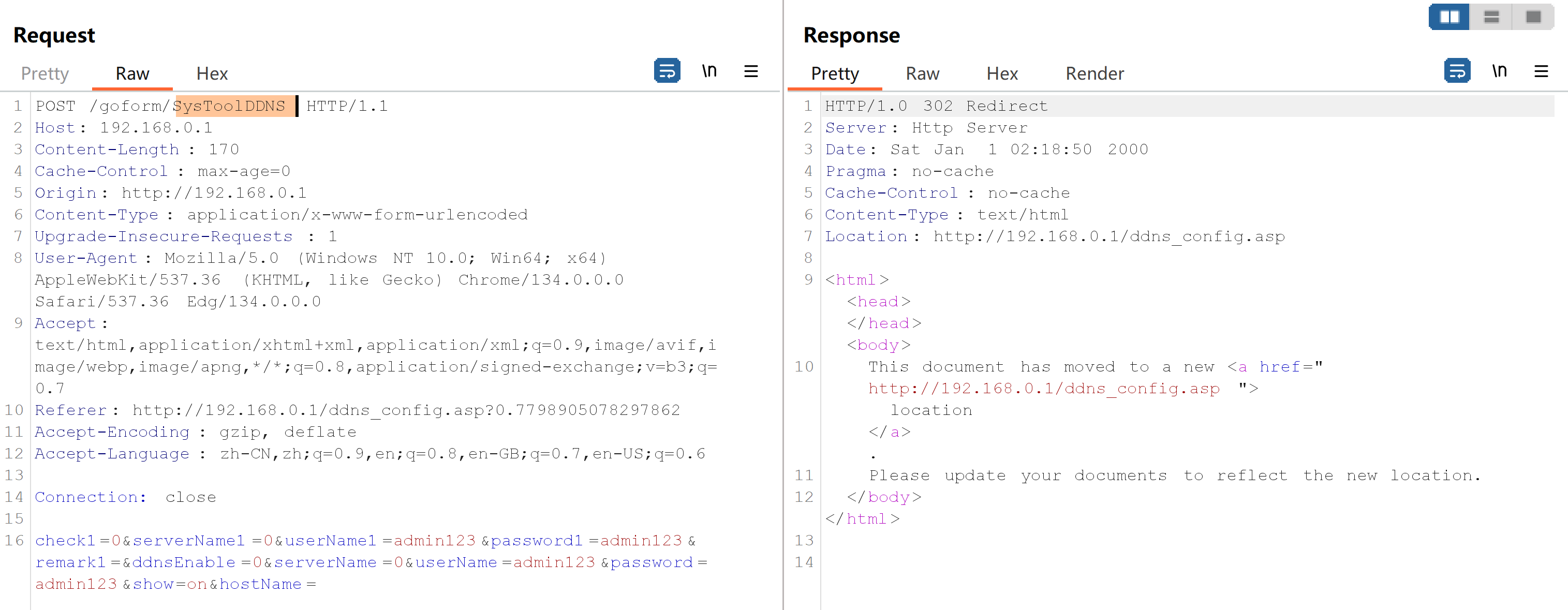This screenshot has height=610, width=1568.
Task: Switch to top-bottom split layout
Action: tap(1491, 17)
